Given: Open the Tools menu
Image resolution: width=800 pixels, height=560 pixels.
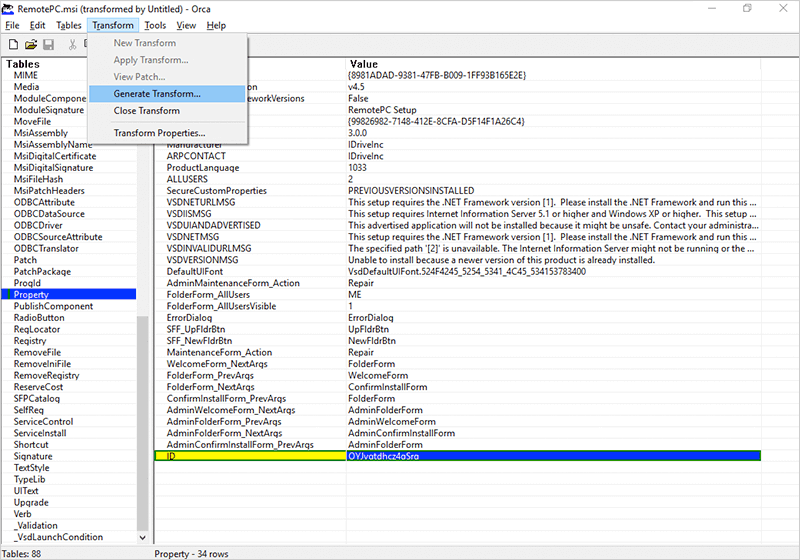Looking at the screenshot, I should coord(155,25).
